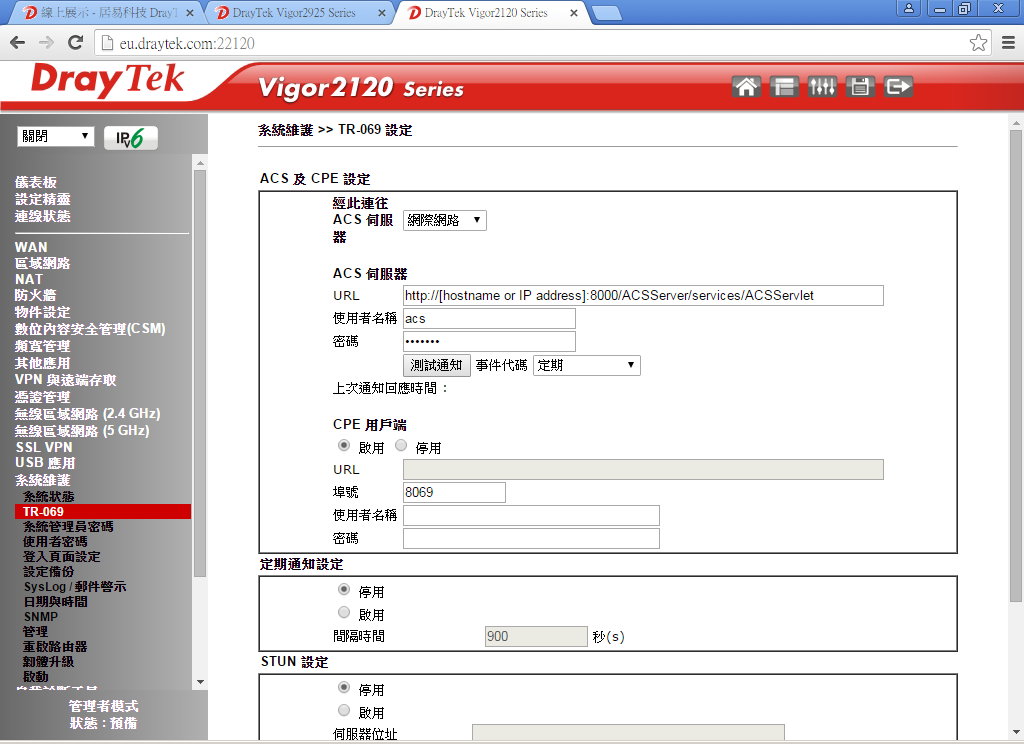1024x744 pixels.
Task: Open the SNMP sidebar link
Action: tap(40, 617)
